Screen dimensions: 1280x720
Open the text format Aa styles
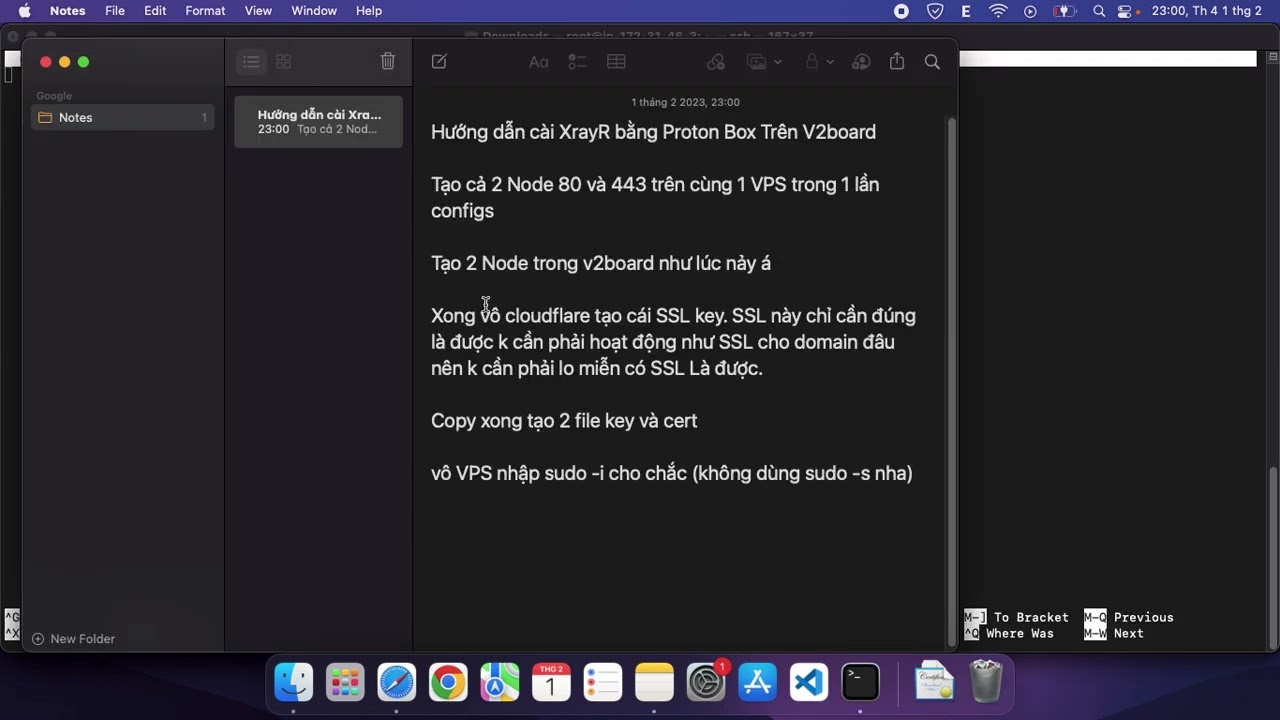tap(538, 62)
